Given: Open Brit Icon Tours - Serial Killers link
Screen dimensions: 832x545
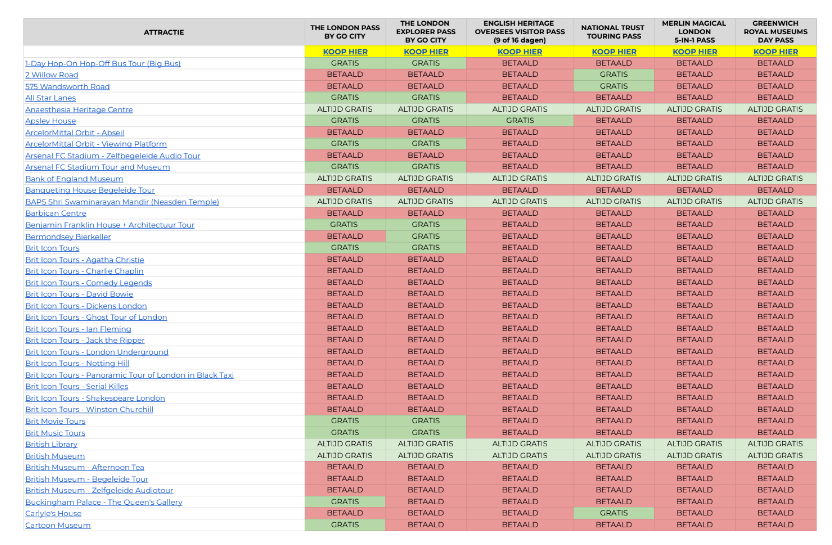Looking at the screenshot, I should 76,386.
